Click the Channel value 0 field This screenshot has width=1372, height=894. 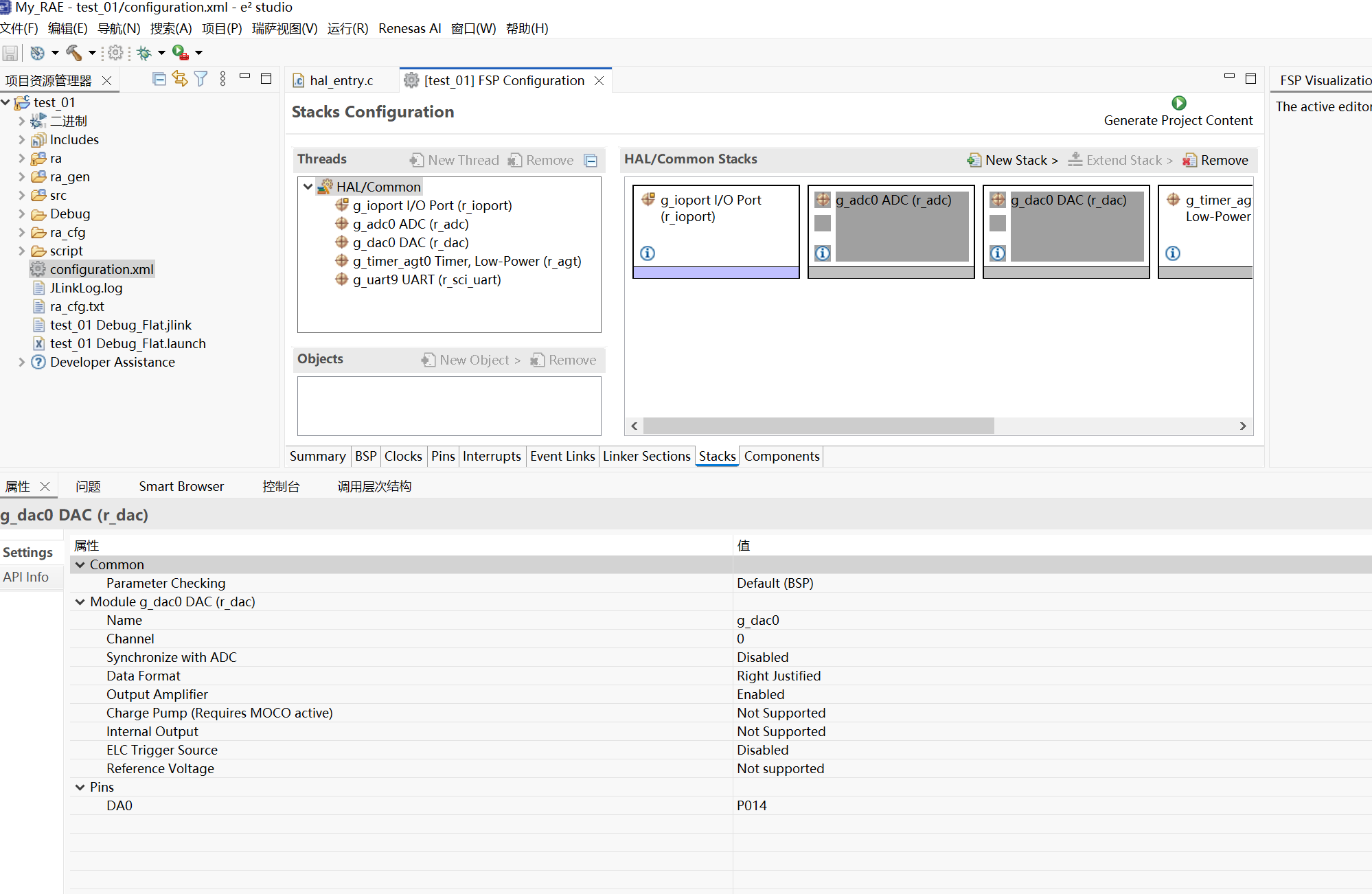tap(1052, 639)
